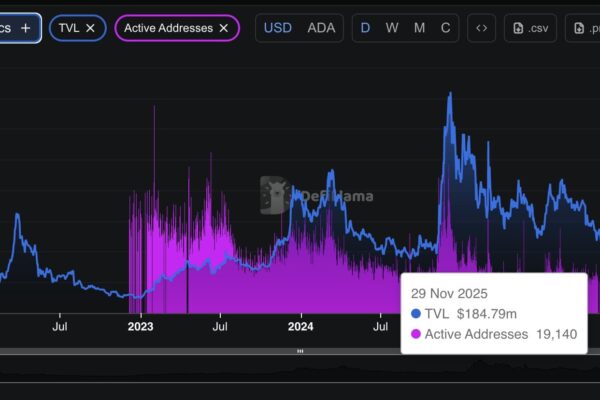Screen dimensions: 600x400
Task: Click the plus icon to add metrics
Action: pyautogui.click(x=25, y=28)
